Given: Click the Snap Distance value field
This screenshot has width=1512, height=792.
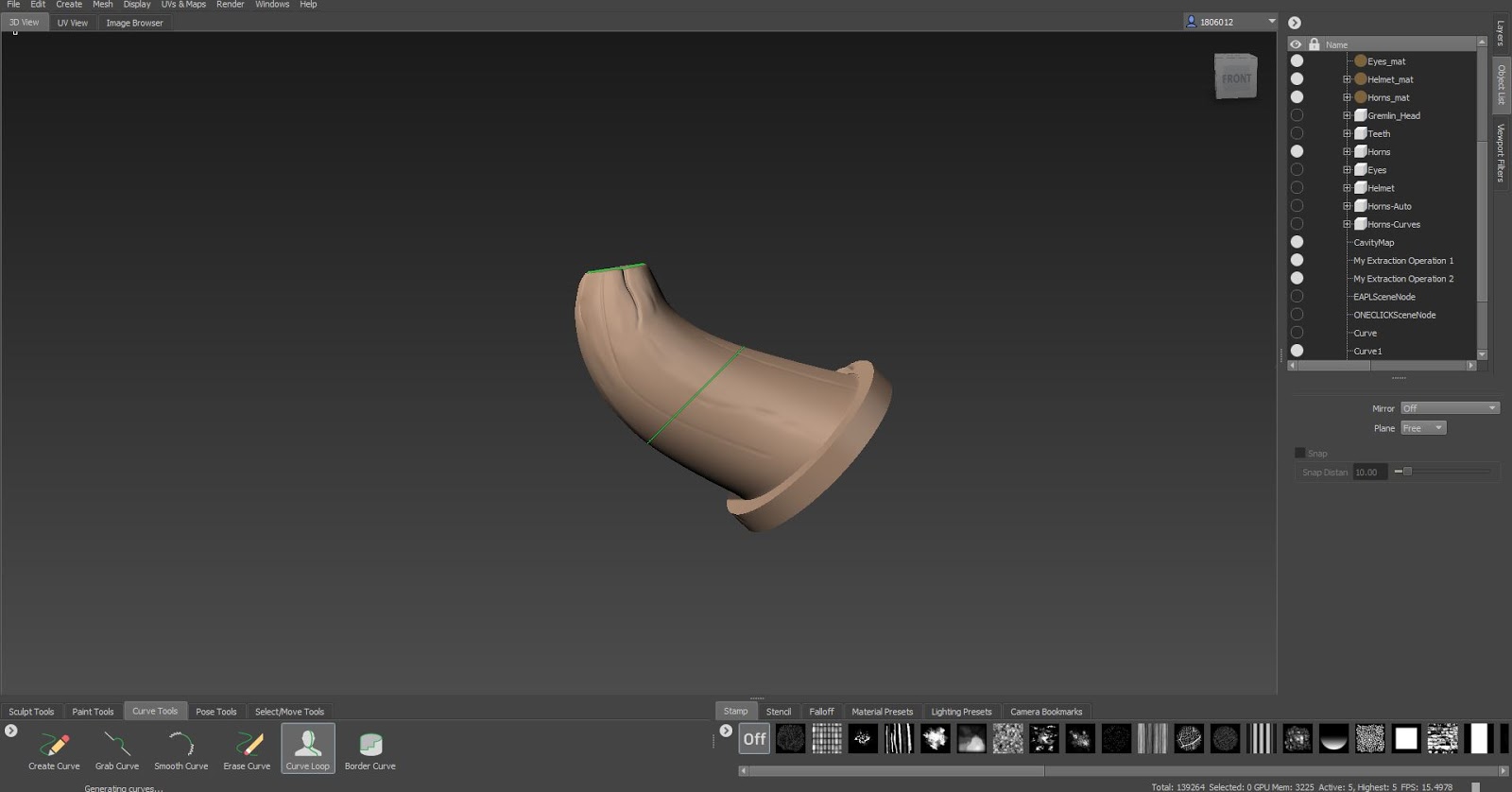Looking at the screenshot, I should point(1370,472).
